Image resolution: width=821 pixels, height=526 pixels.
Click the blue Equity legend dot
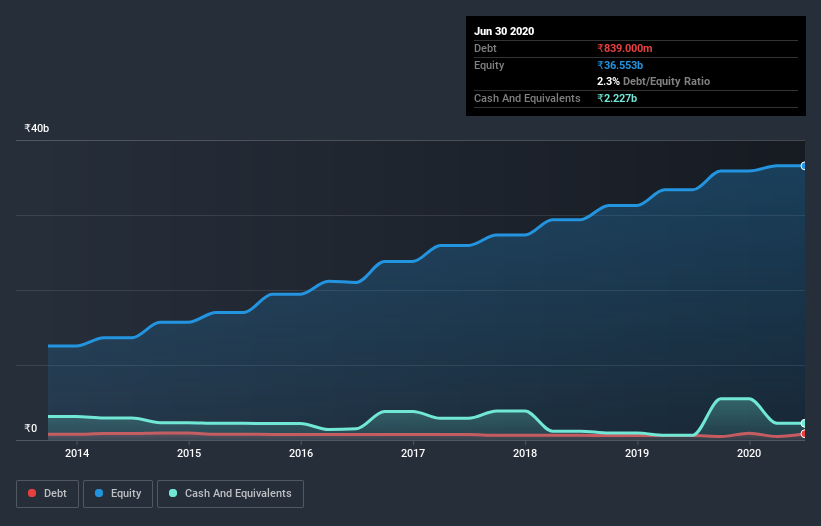[99, 493]
